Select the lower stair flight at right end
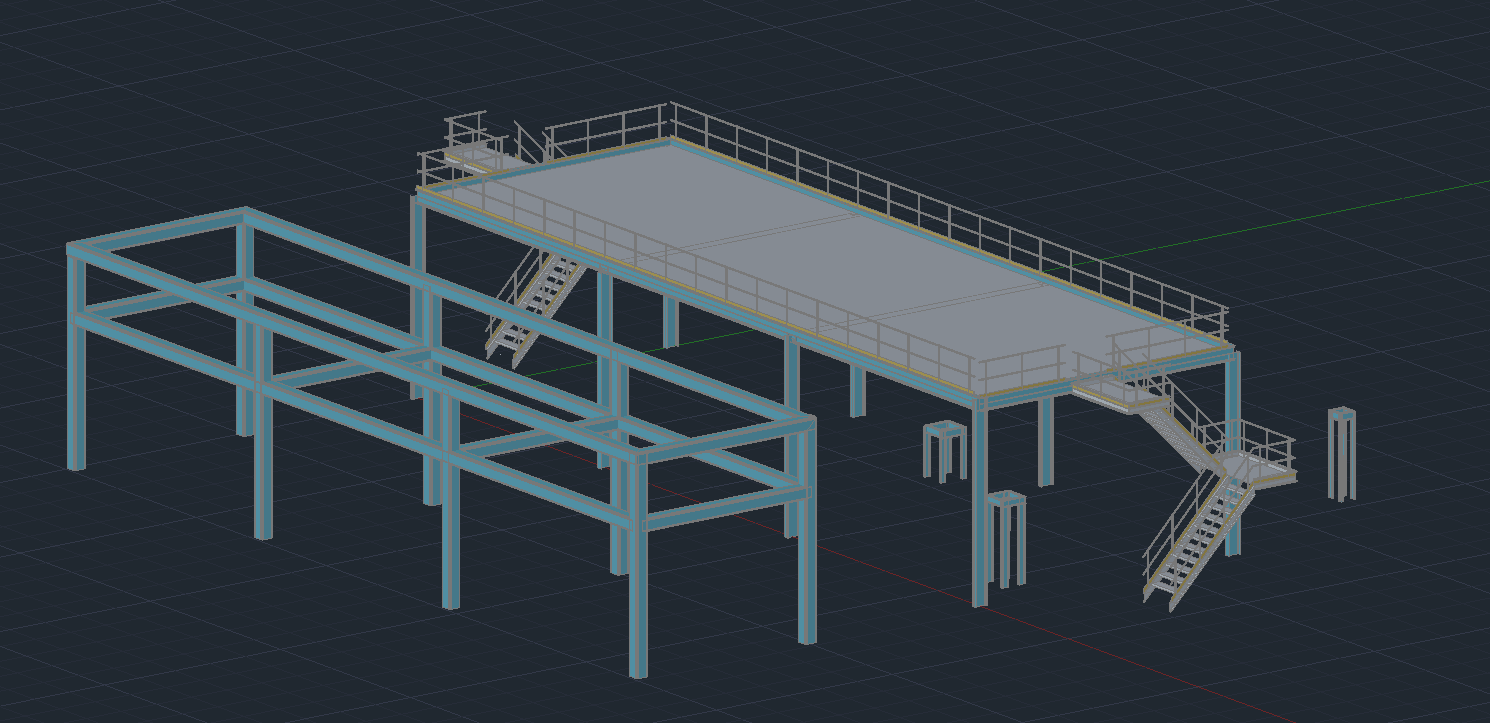The image size is (1490, 723). point(1198,540)
